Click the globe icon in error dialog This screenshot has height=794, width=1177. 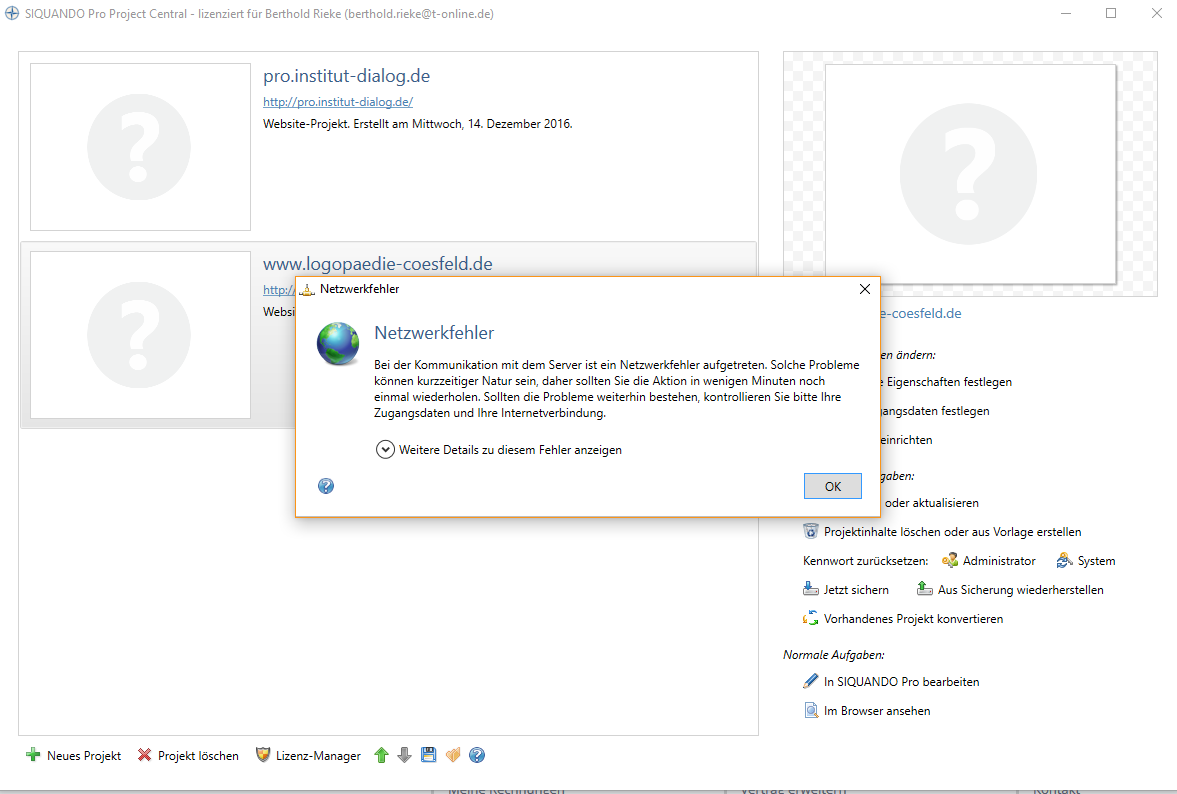point(338,344)
